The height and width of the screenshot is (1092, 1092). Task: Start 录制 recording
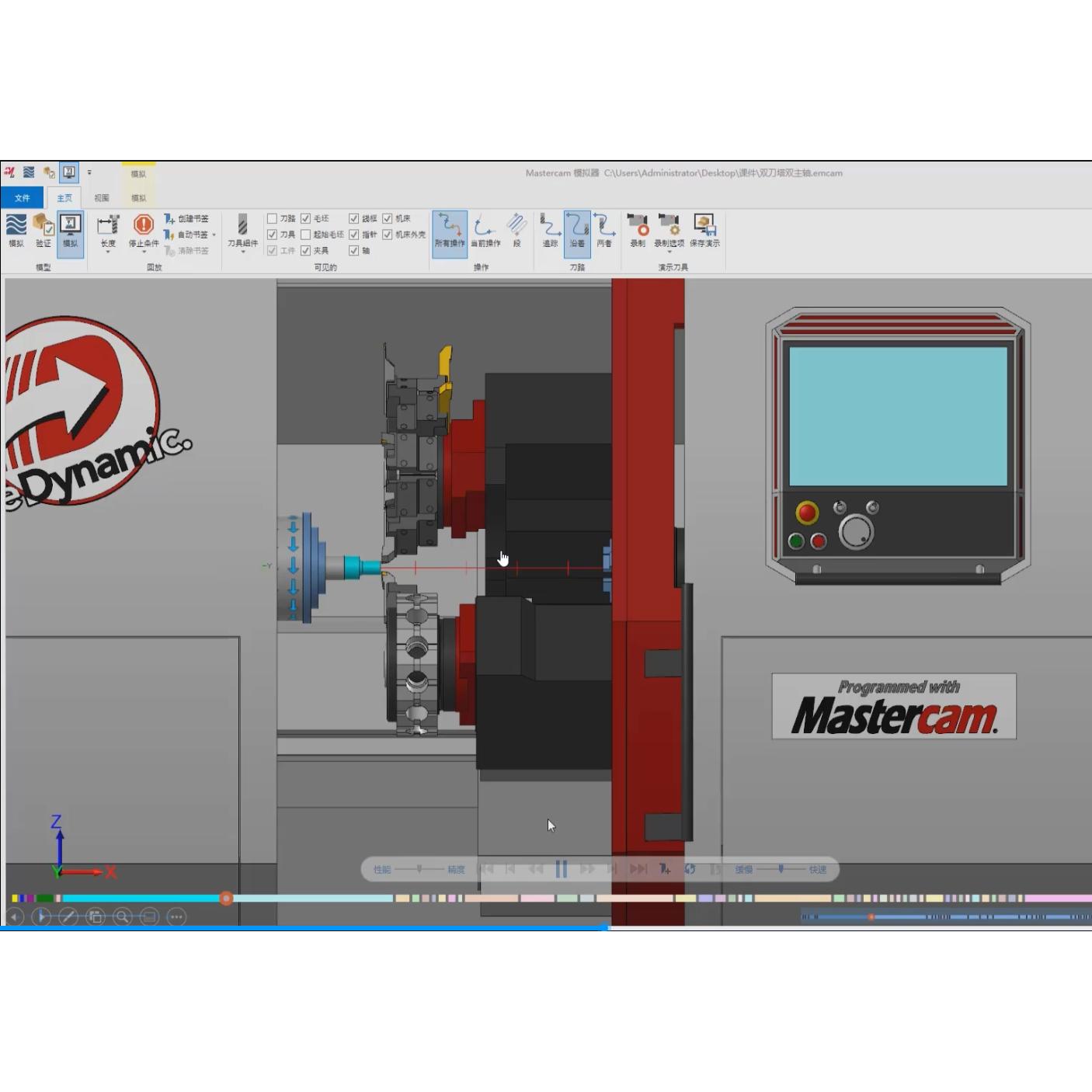pos(638,231)
